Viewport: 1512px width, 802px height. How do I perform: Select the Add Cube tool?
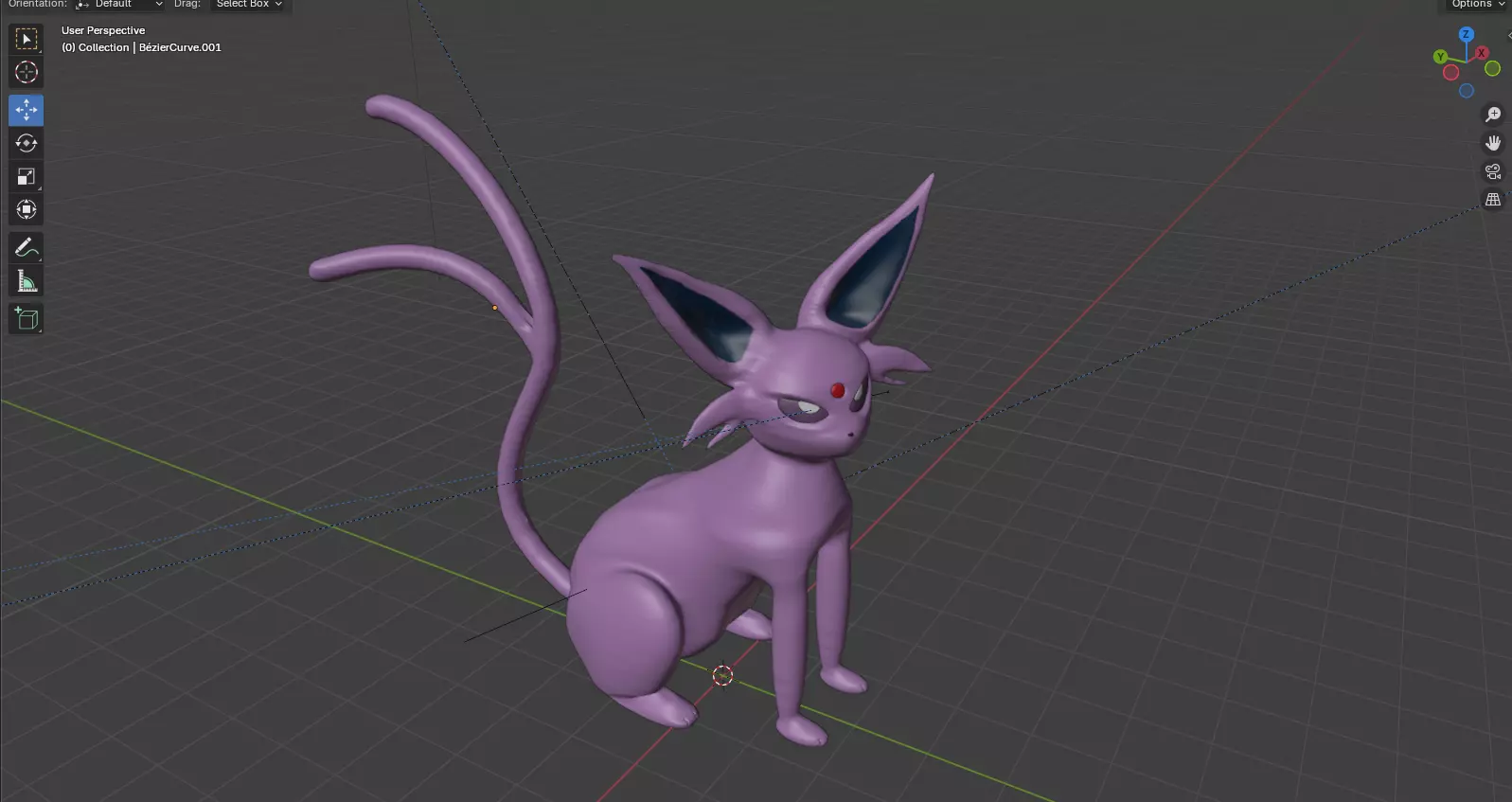coord(27,318)
